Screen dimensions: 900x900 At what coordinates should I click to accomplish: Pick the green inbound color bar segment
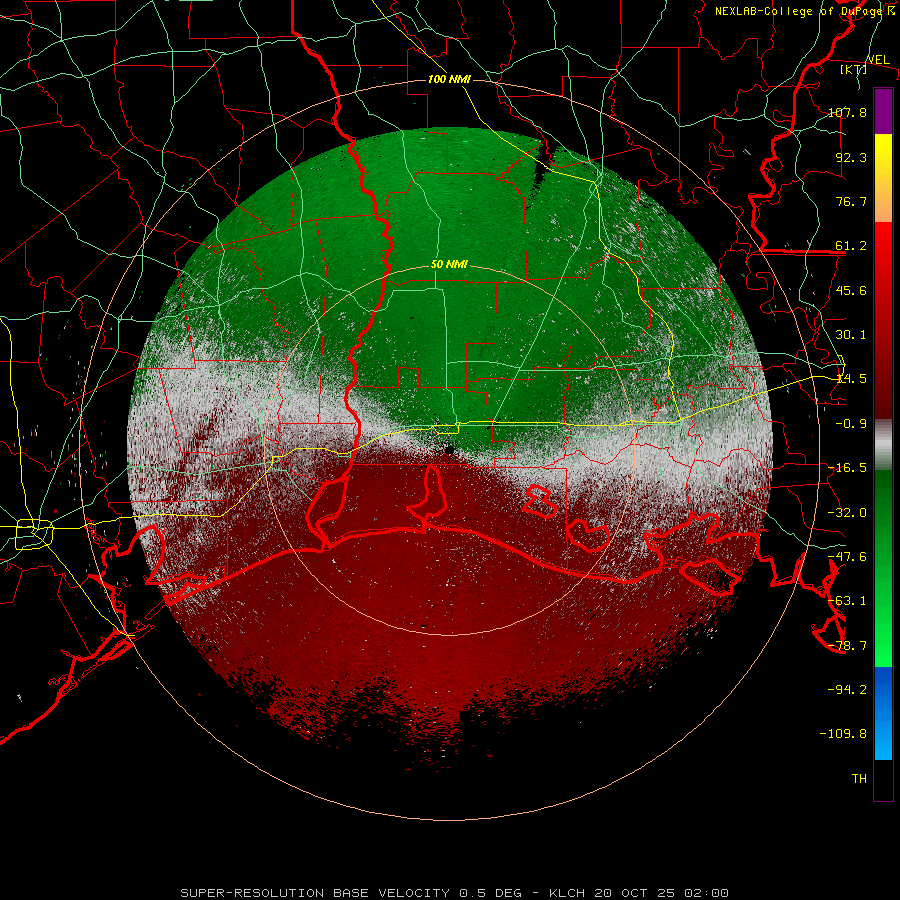(883, 568)
